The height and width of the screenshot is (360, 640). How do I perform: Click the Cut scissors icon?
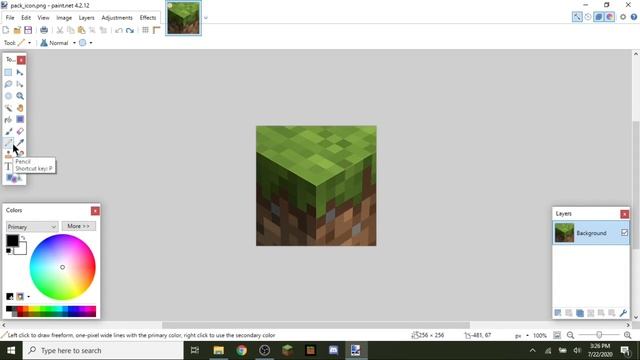click(60, 30)
